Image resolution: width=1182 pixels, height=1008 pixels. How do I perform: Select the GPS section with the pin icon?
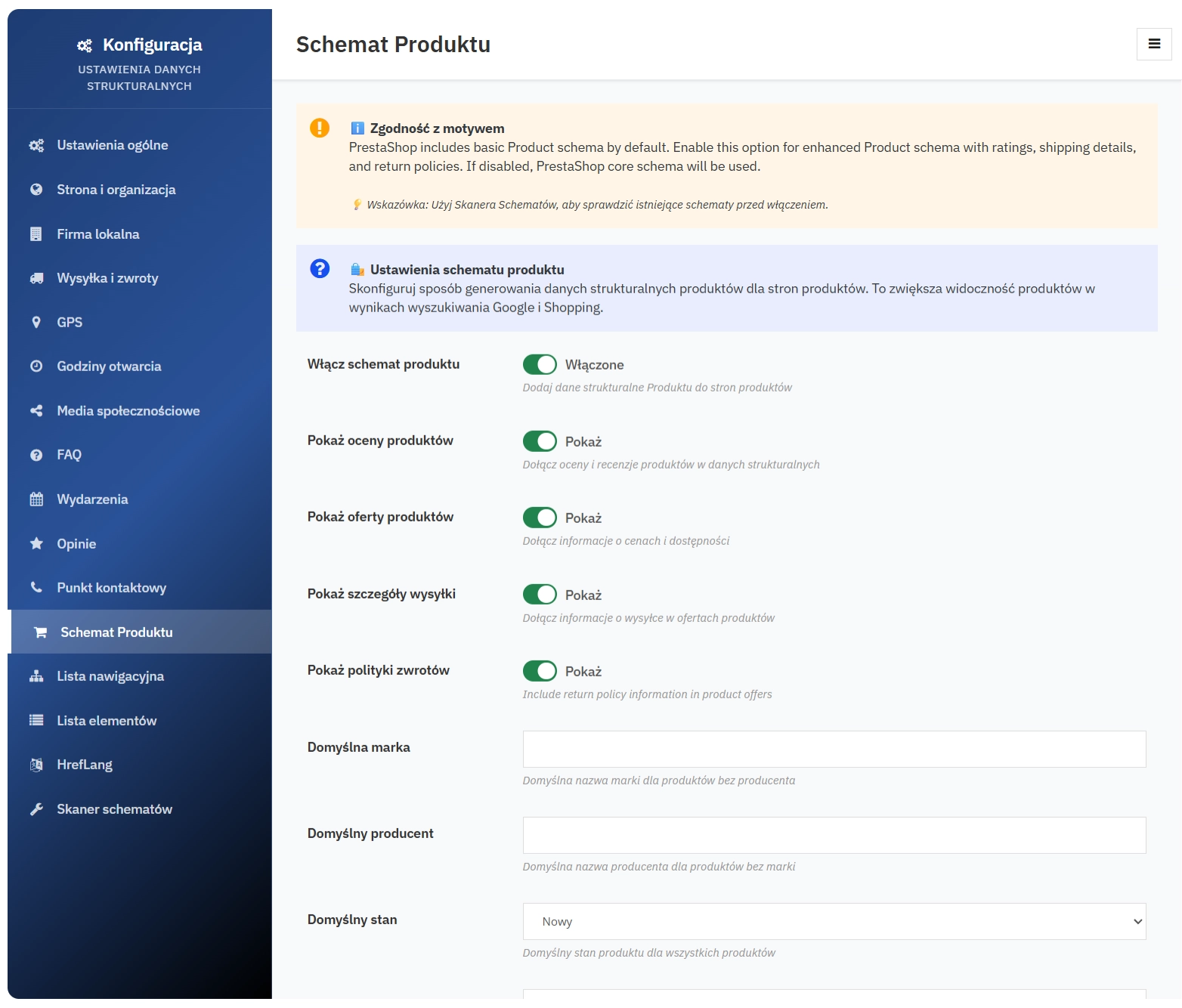coord(36,322)
